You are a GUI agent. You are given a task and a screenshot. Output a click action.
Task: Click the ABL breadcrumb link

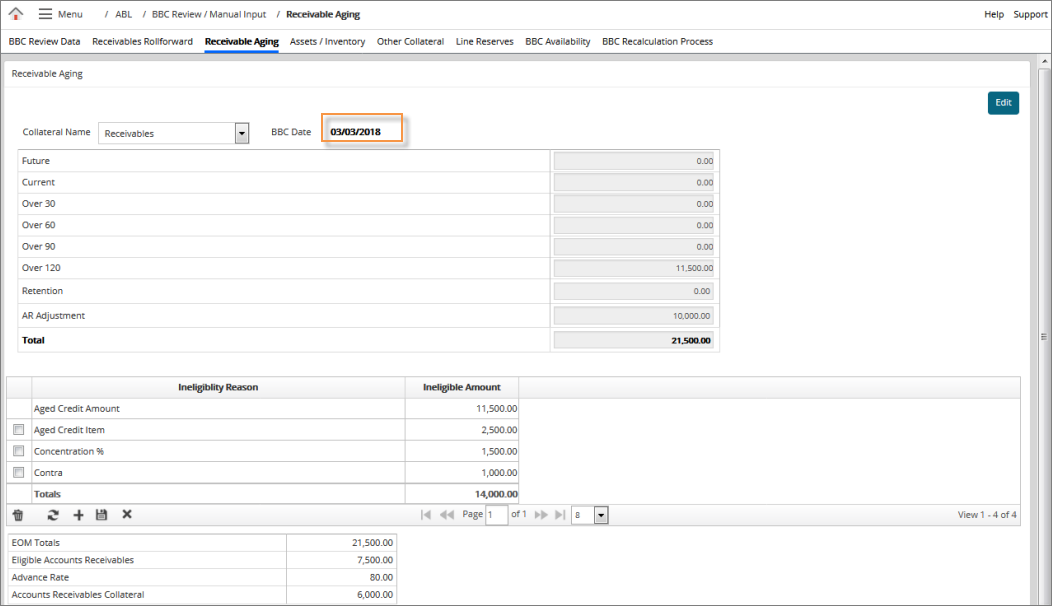coord(123,15)
